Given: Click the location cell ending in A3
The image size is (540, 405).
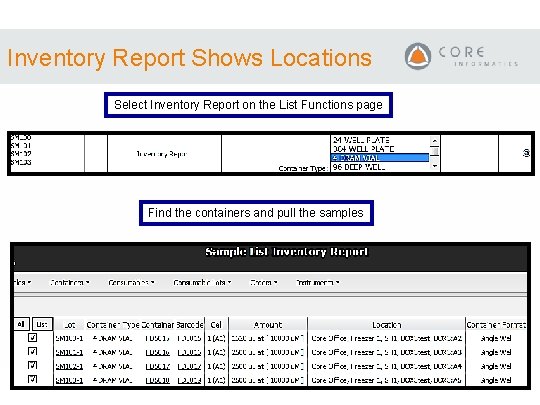Looking at the screenshot, I should [x=386, y=353].
